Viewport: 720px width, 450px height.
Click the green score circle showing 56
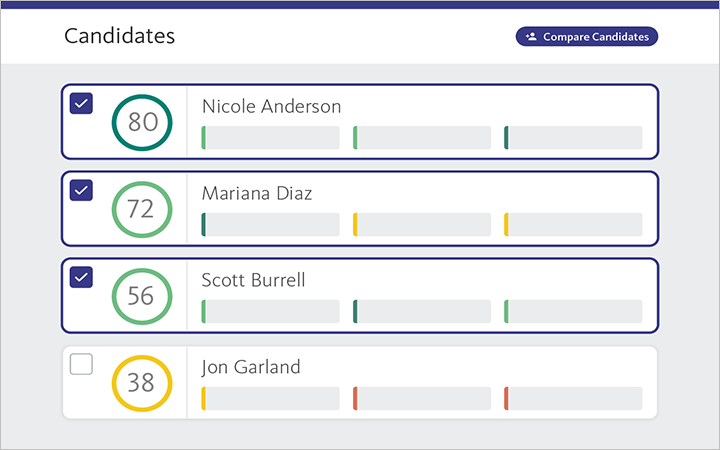(x=142, y=296)
